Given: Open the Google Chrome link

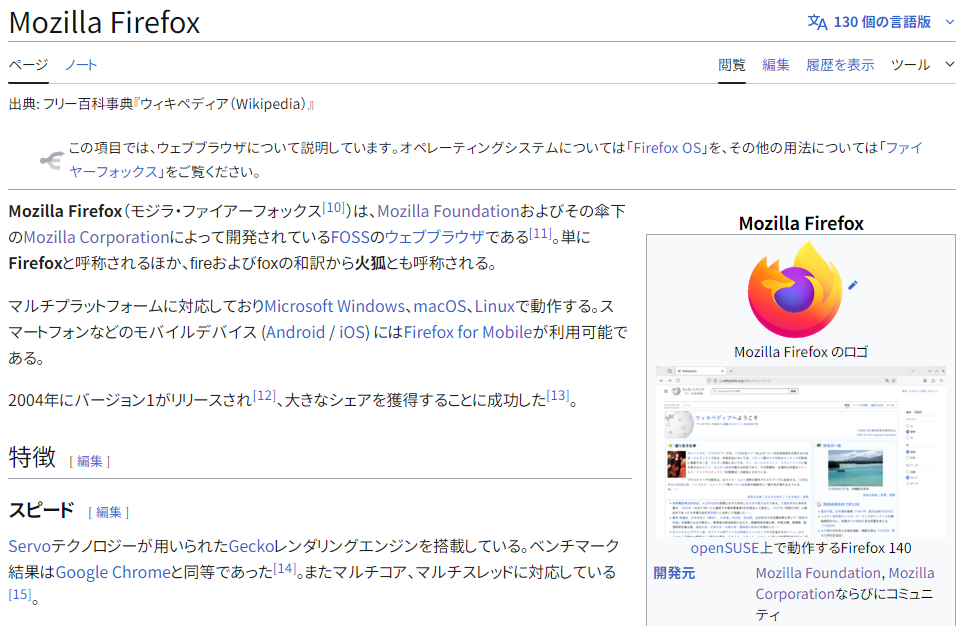Looking at the screenshot, I should tap(113, 573).
